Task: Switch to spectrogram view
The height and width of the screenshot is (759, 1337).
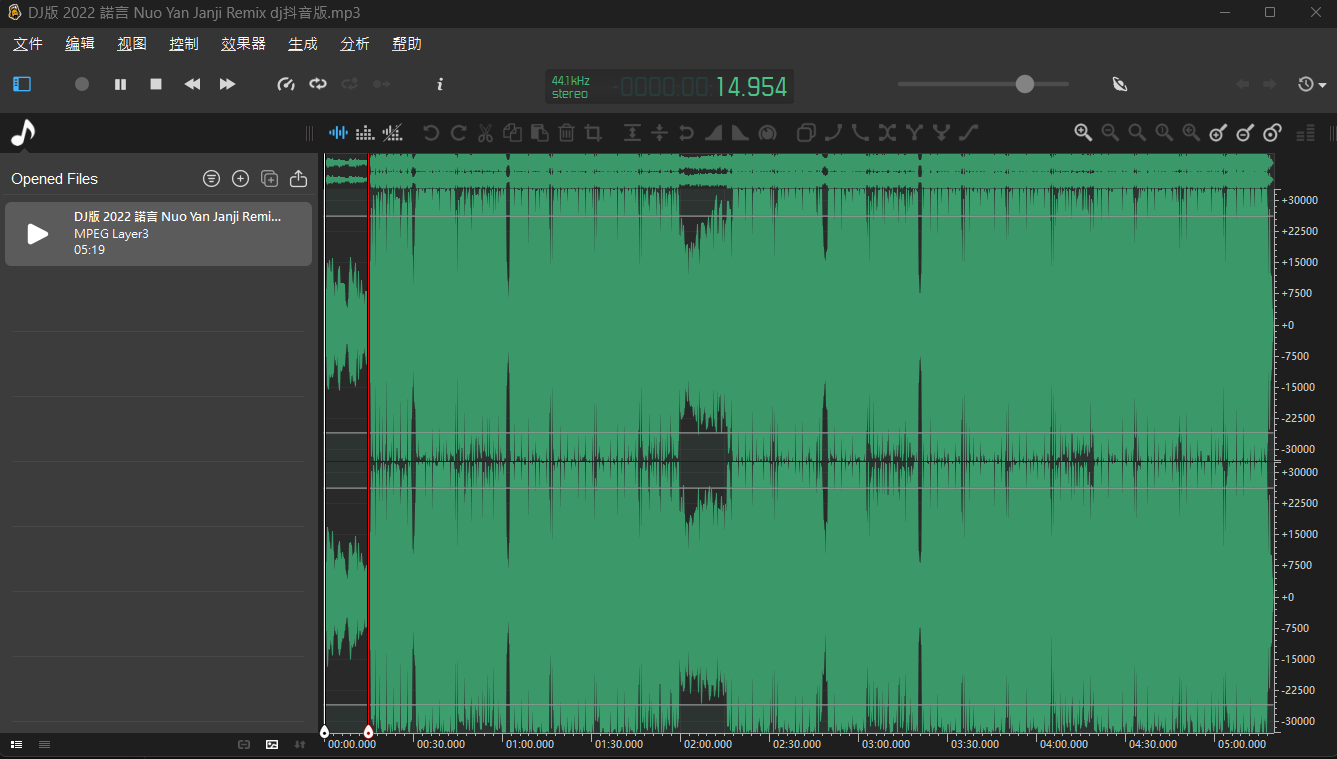Action: (x=365, y=132)
